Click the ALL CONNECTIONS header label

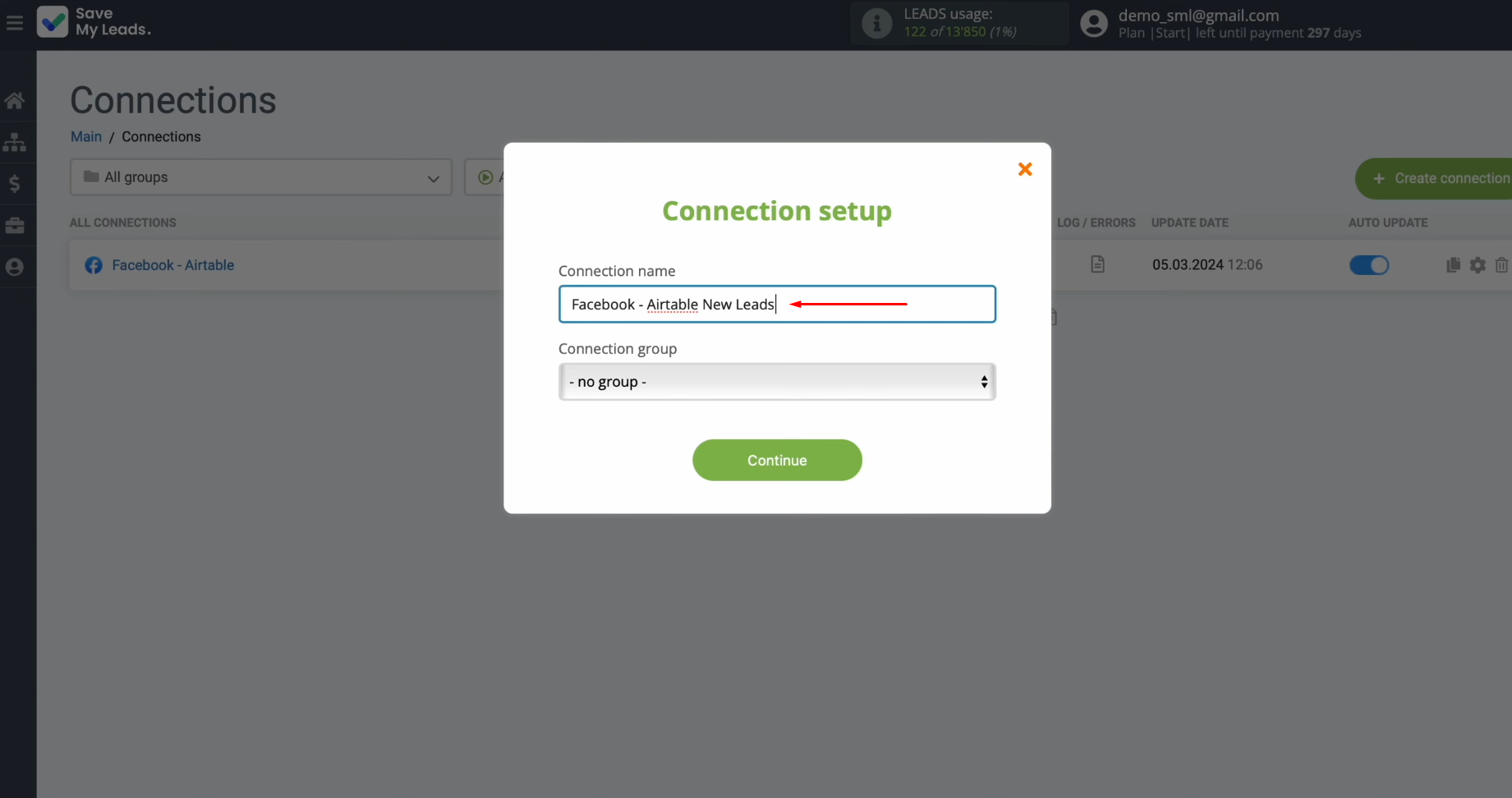tap(122, 222)
